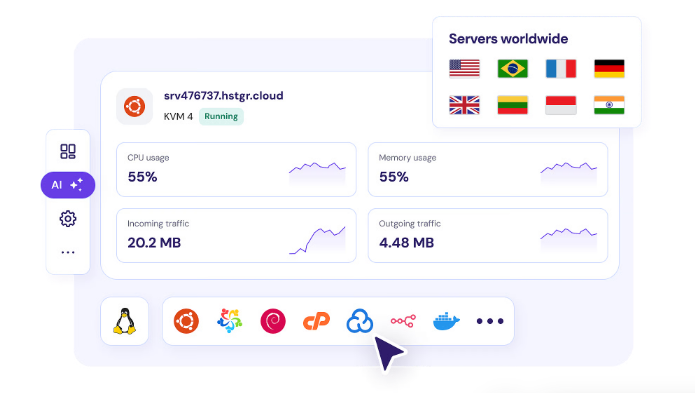Screen dimensions: 695x393
Task: Open the Incoming traffic card
Action: tap(236, 235)
